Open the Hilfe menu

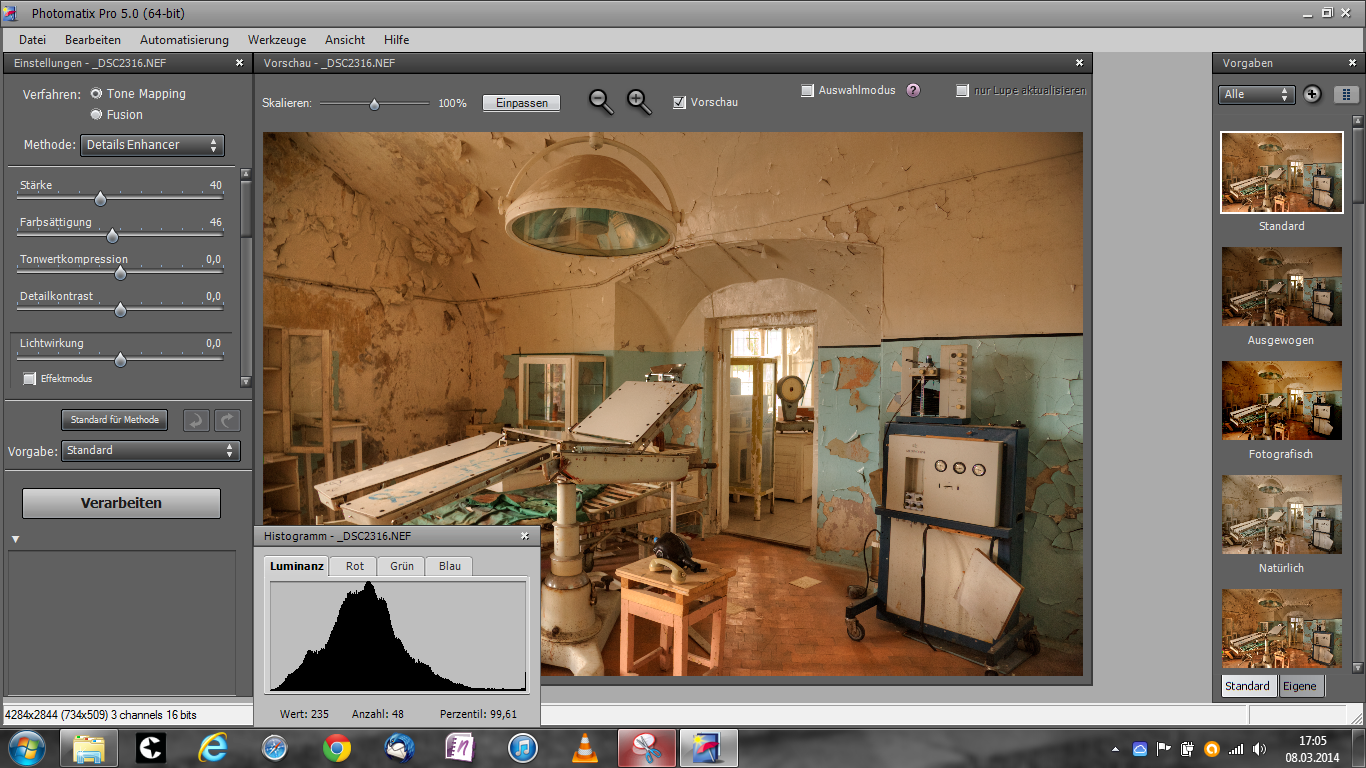(397, 40)
